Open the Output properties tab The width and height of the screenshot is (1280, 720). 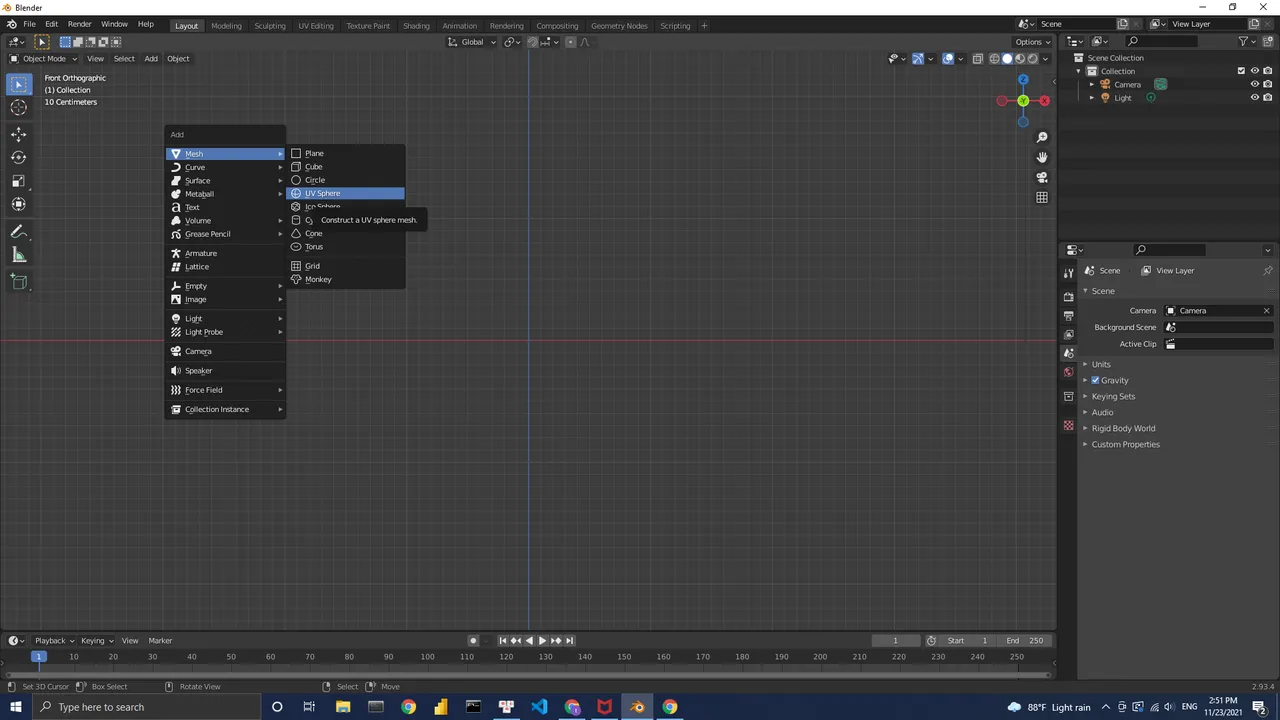[x=1068, y=315]
